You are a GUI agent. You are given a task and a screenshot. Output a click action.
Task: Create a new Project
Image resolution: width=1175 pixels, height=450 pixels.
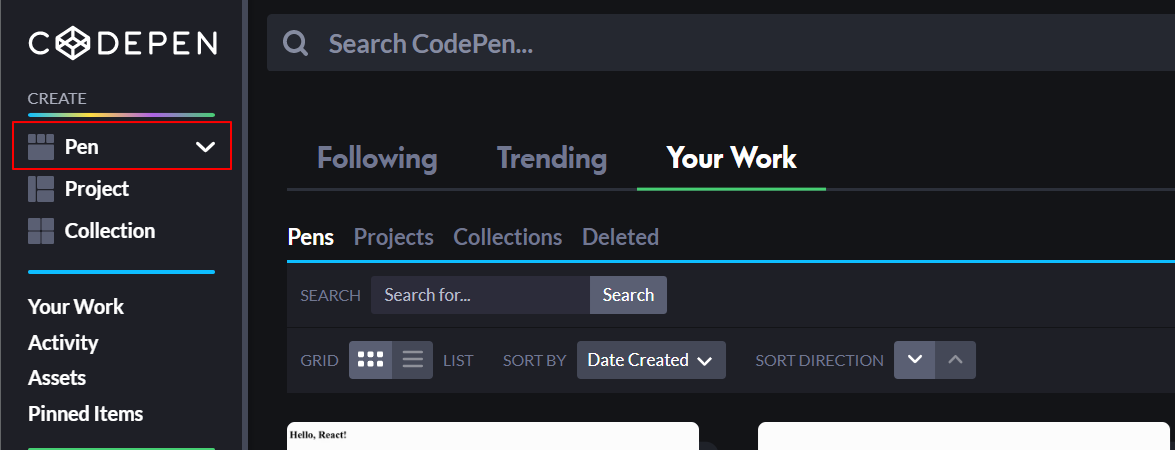[97, 189]
